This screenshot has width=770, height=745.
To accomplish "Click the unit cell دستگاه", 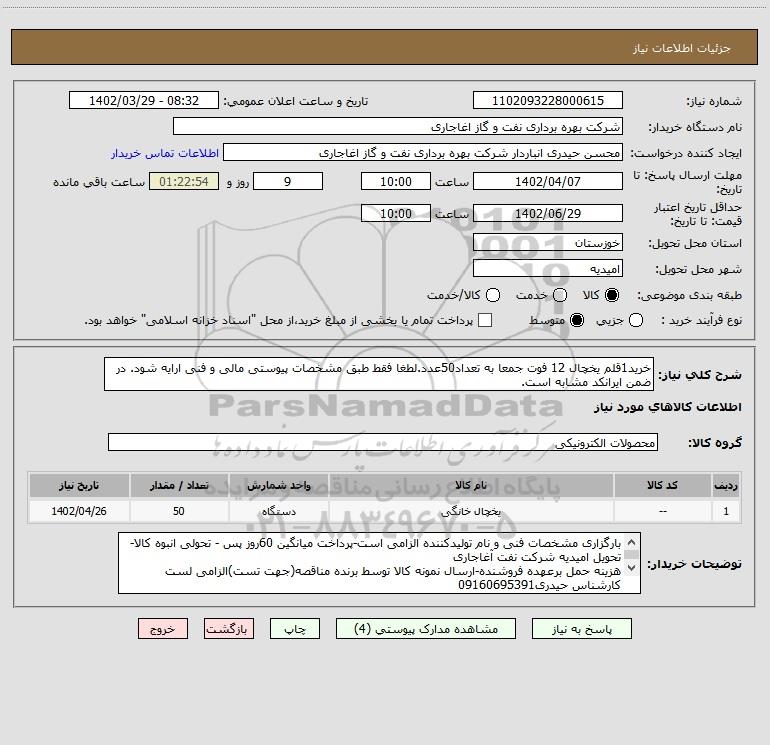I will (x=278, y=511).
